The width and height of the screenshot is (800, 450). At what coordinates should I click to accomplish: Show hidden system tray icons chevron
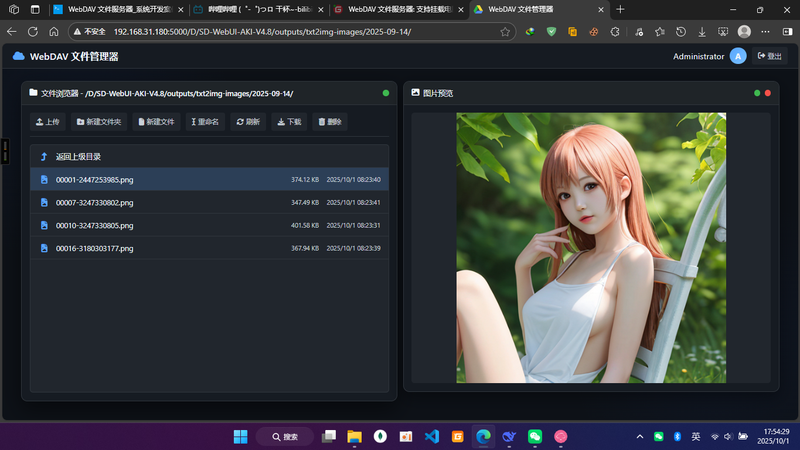(640, 437)
